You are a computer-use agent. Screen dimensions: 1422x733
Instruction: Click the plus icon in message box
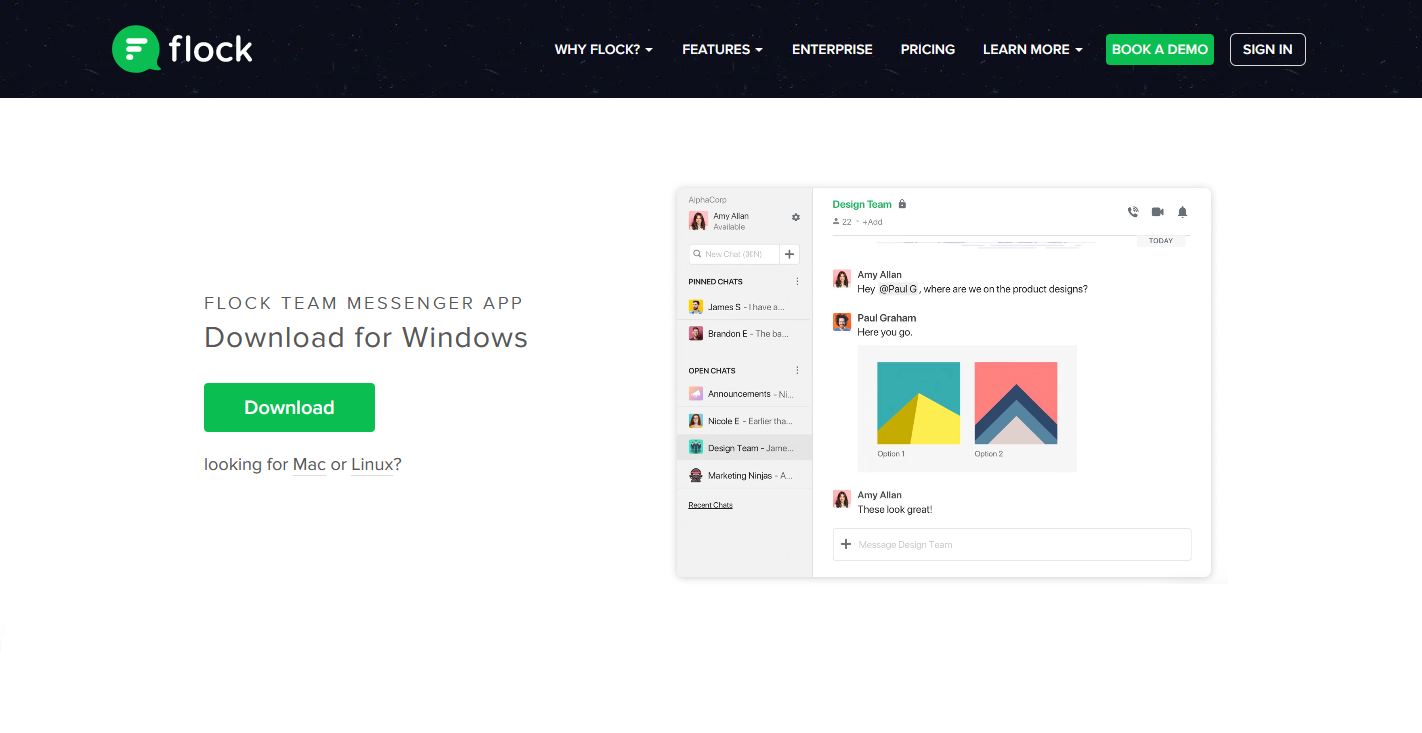pos(846,544)
